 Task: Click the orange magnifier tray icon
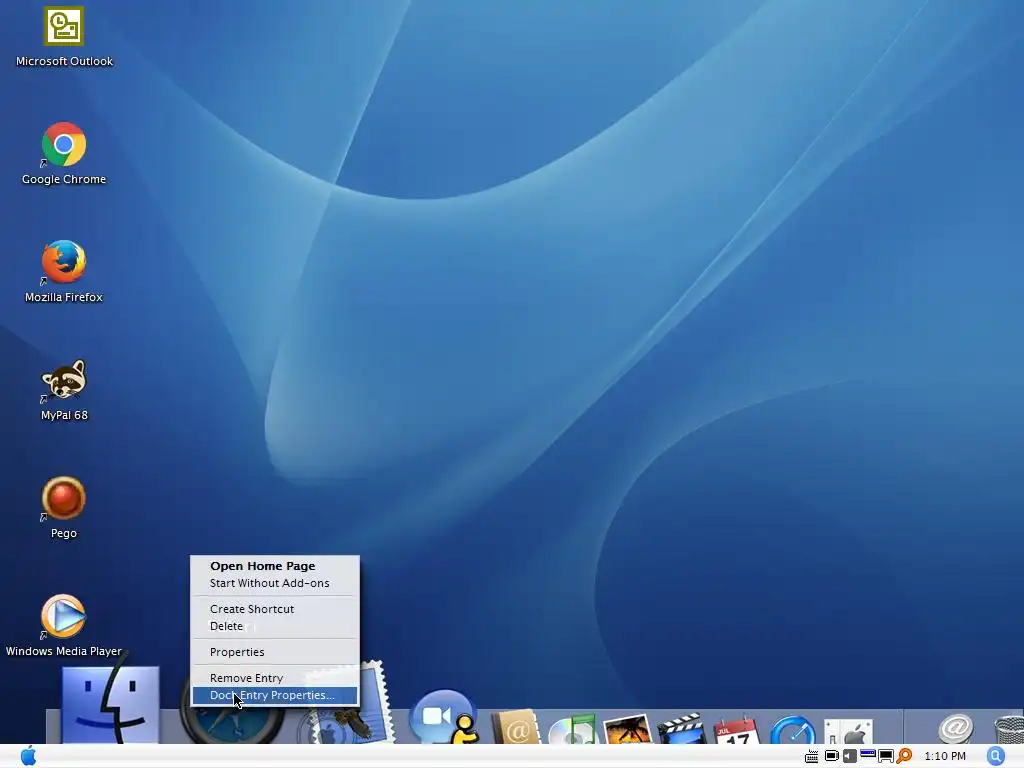(904, 756)
